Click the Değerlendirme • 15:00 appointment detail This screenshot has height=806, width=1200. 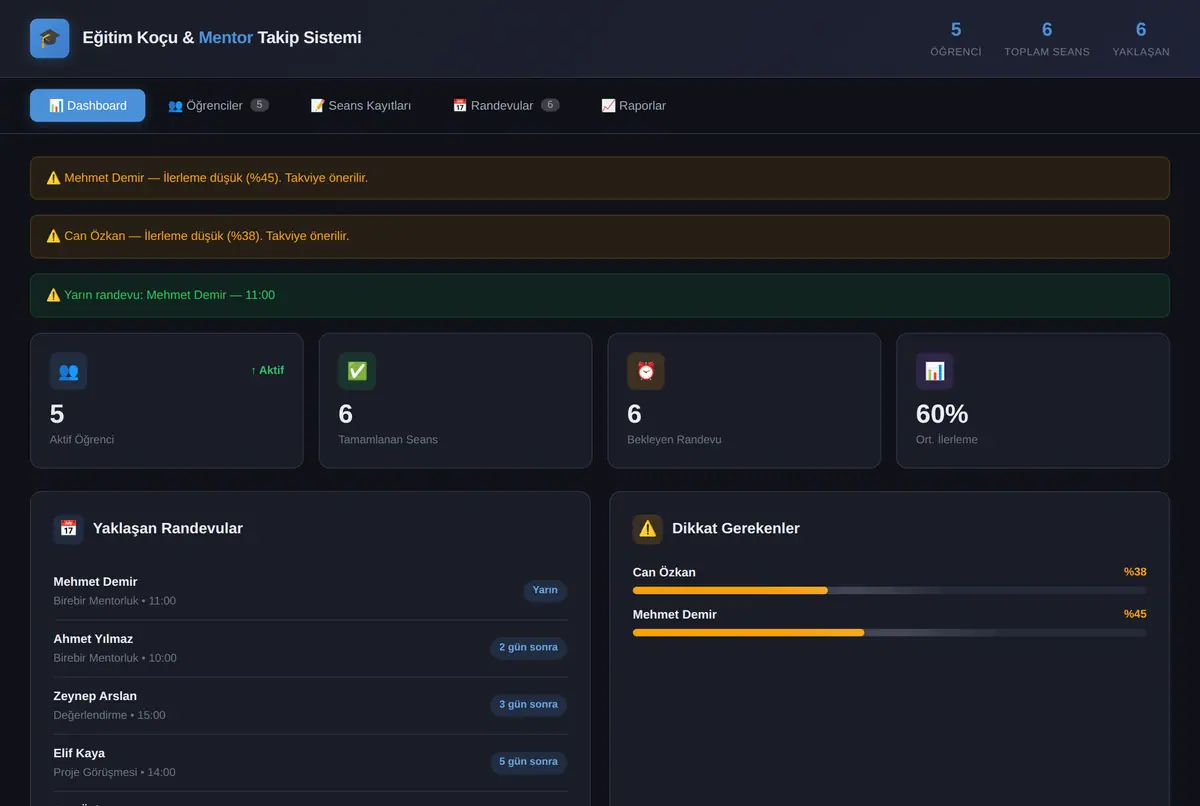click(110, 715)
